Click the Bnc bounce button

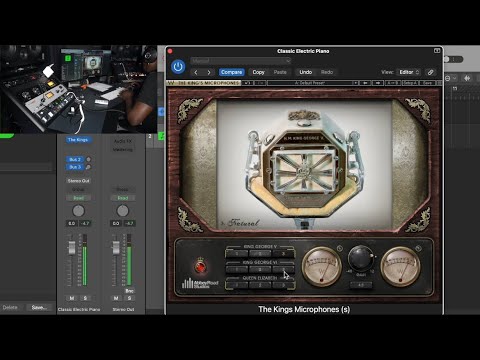129,291
